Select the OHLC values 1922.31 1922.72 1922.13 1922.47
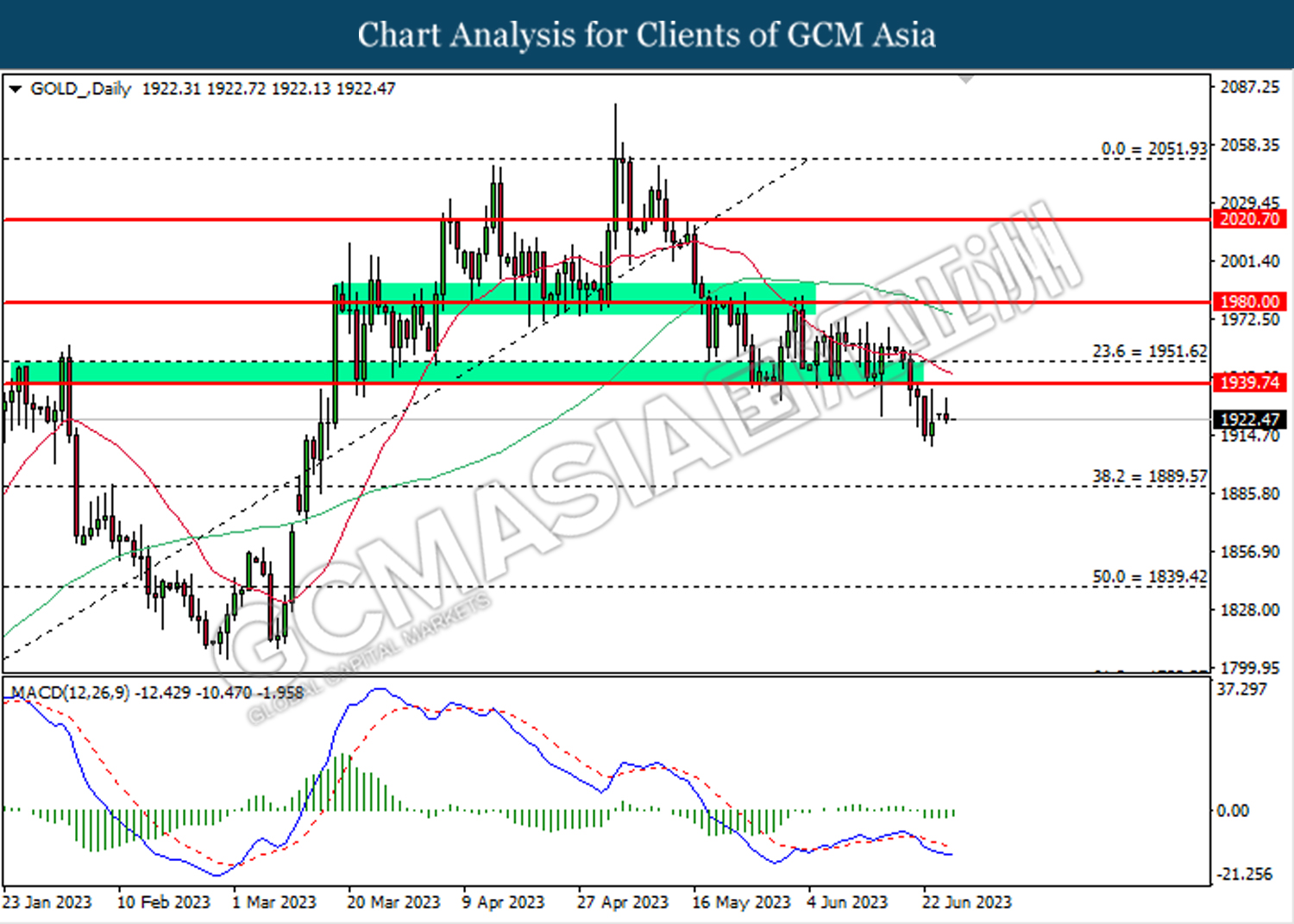1294x924 pixels. click(268, 89)
